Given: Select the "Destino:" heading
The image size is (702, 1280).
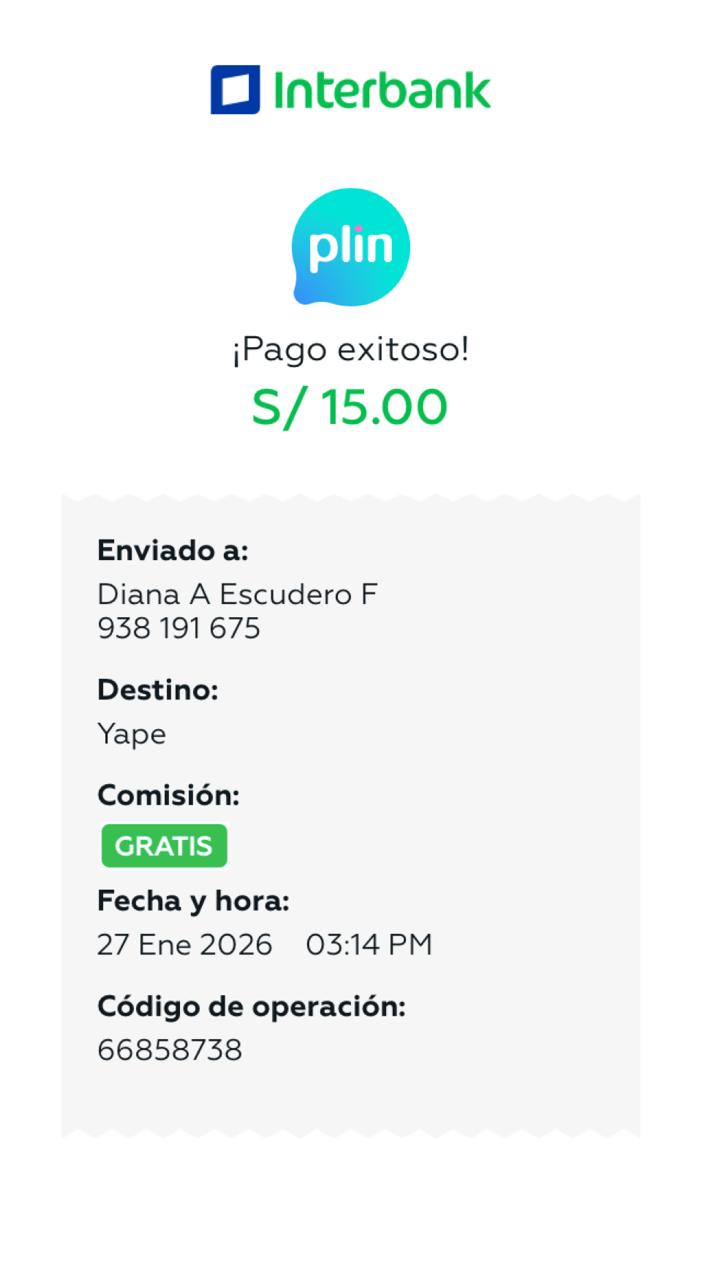Looking at the screenshot, I should click(157, 690).
